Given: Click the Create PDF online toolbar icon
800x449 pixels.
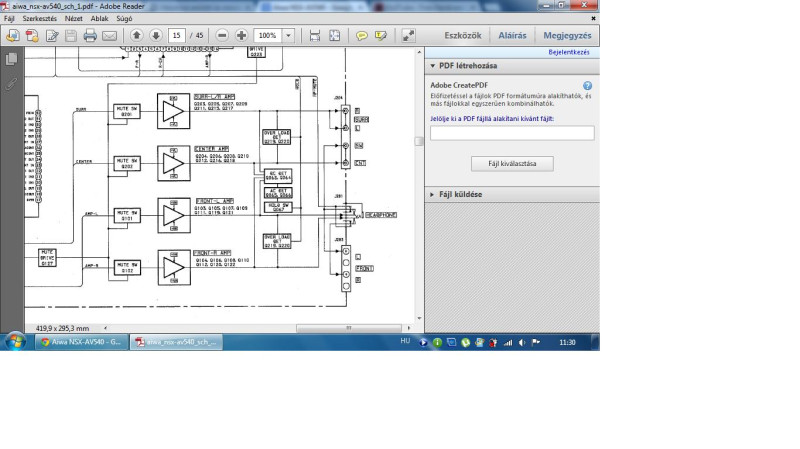Looking at the screenshot, I should (x=32, y=35).
